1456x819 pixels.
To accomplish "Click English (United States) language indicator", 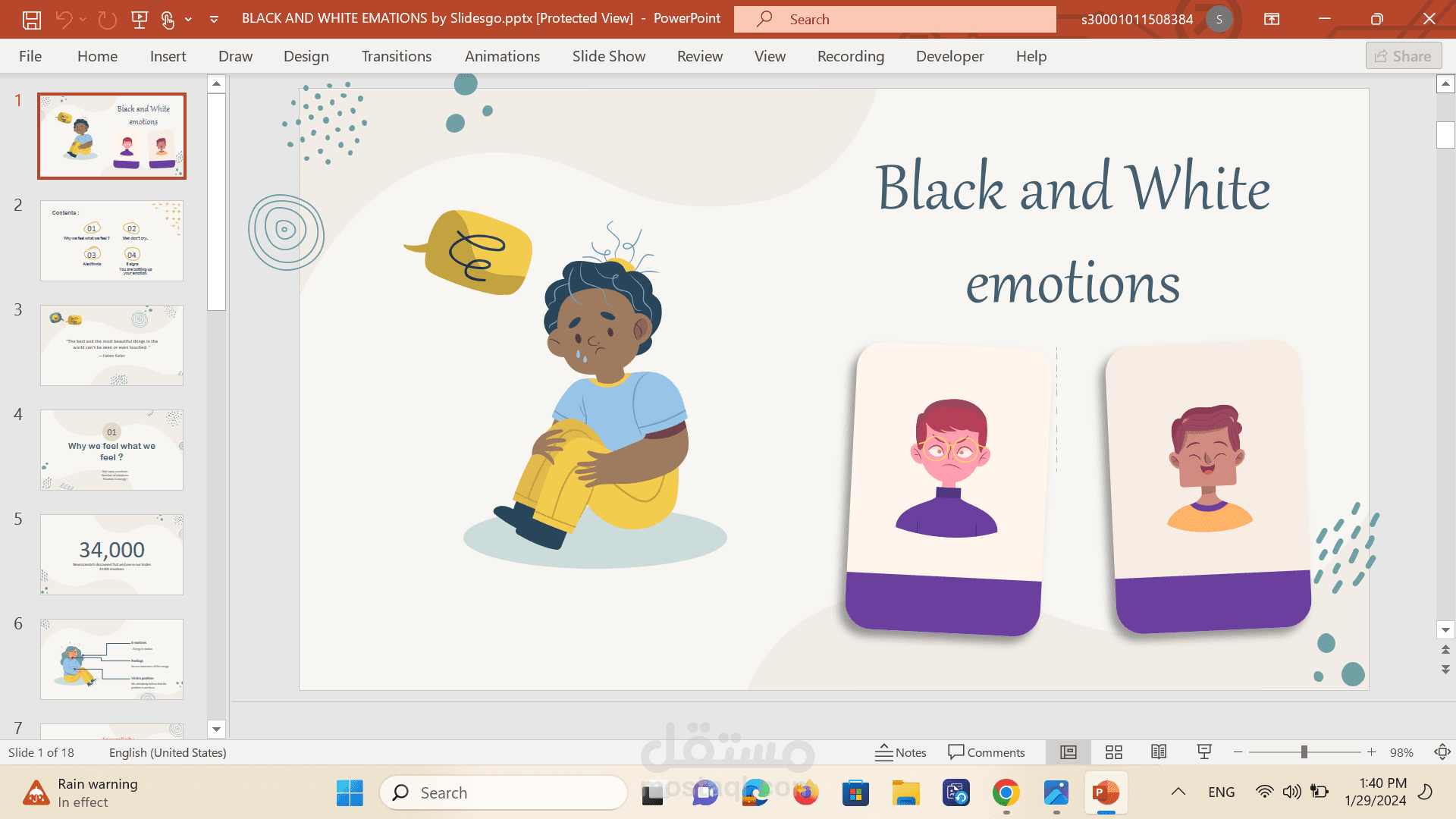I will (x=168, y=752).
